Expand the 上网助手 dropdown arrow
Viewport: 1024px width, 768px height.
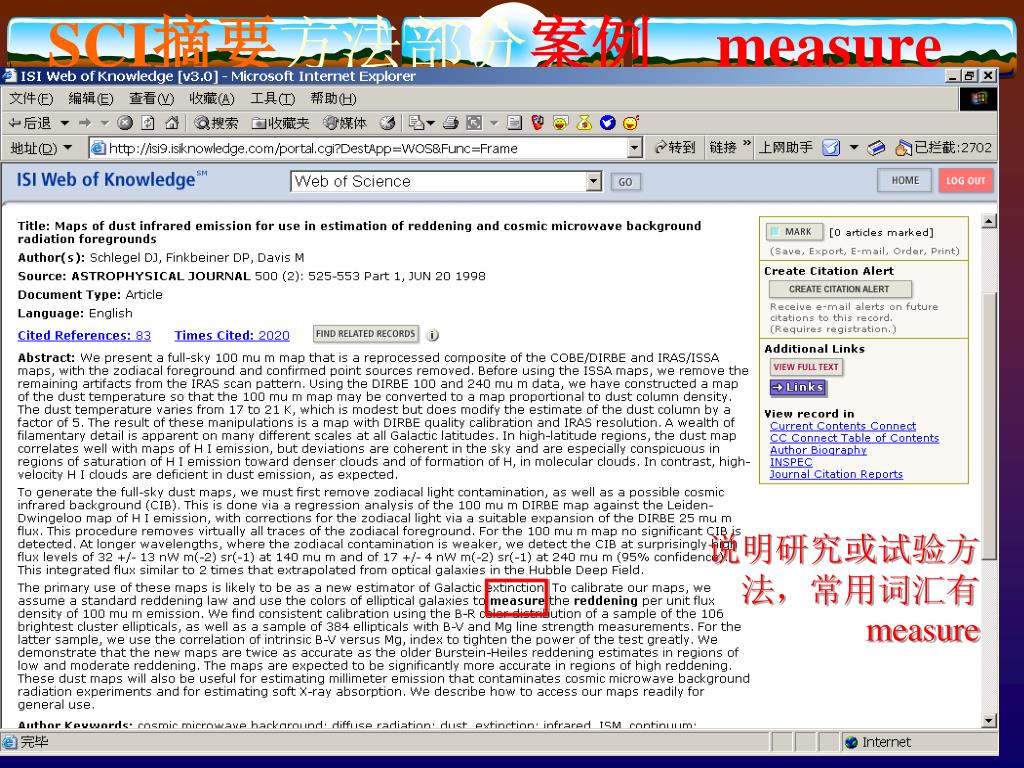pyautogui.click(x=854, y=148)
